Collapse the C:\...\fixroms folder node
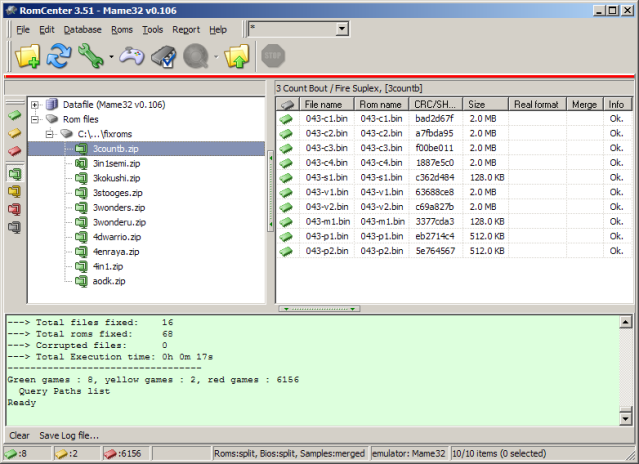Viewport: 639px width, 464px height. point(49,134)
